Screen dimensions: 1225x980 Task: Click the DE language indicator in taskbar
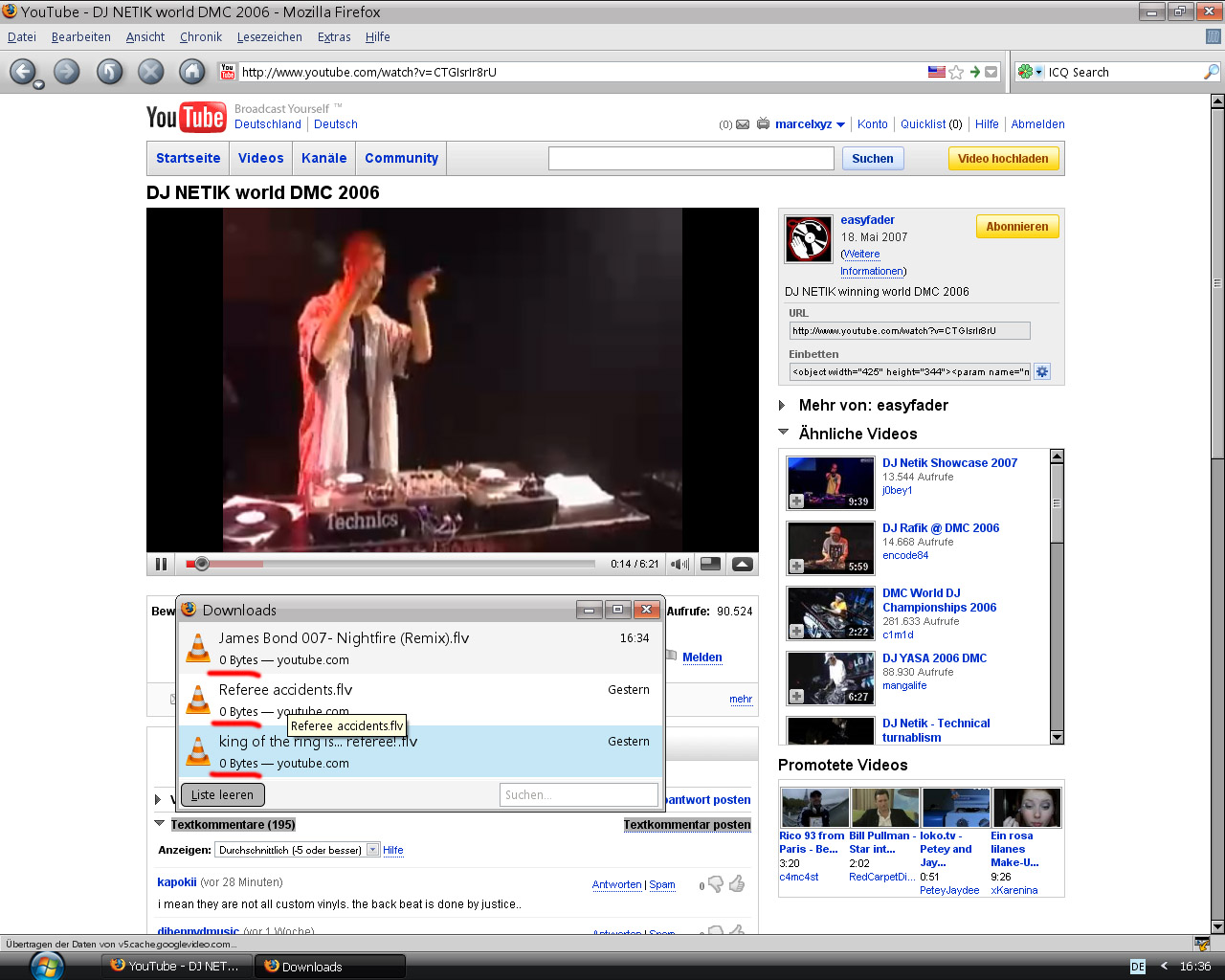tap(1137, 967)
